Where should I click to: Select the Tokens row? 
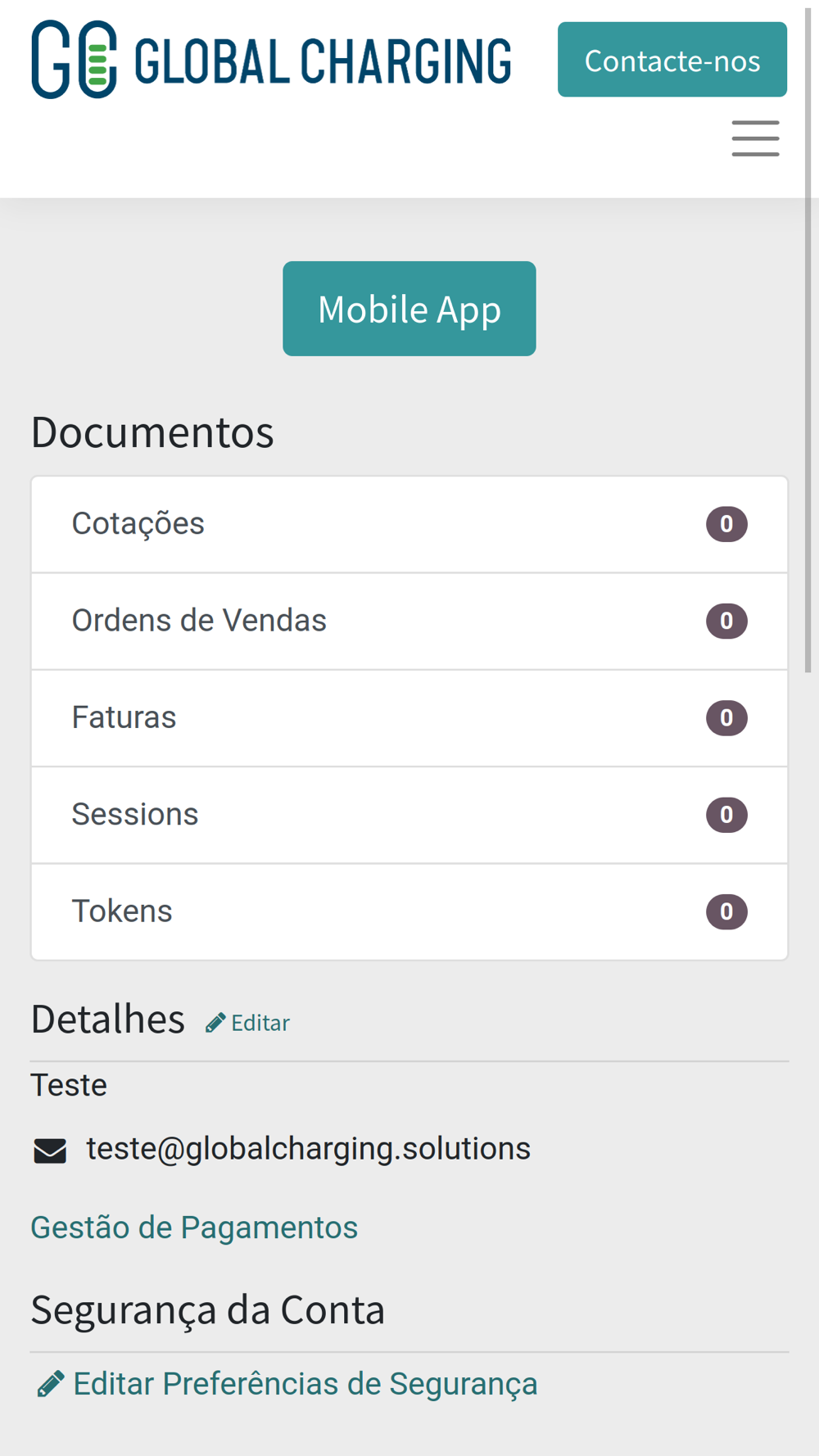409,911
